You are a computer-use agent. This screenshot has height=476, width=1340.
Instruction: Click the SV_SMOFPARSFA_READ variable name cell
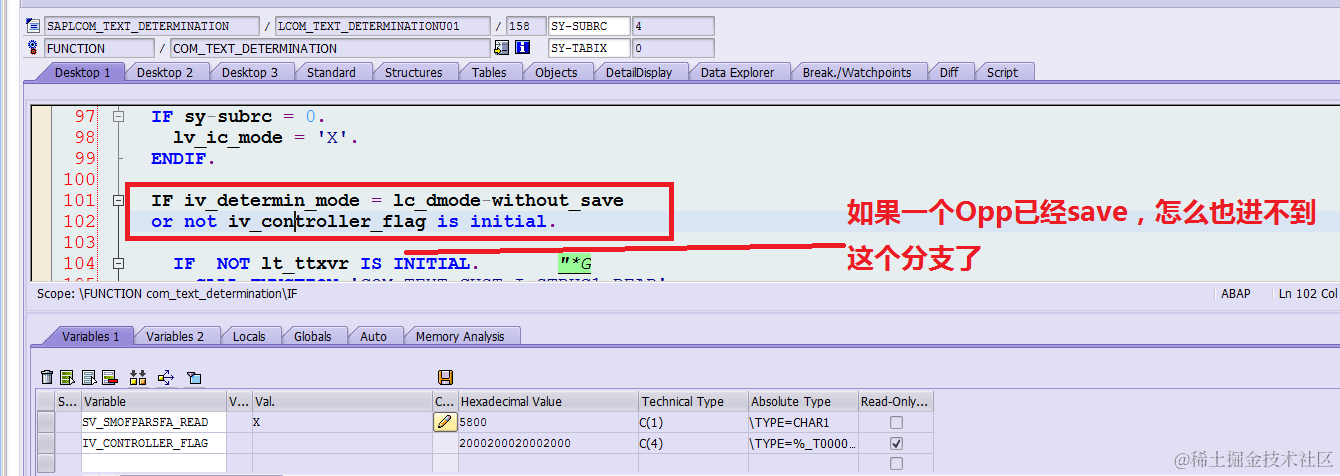[x=154, y=422]
